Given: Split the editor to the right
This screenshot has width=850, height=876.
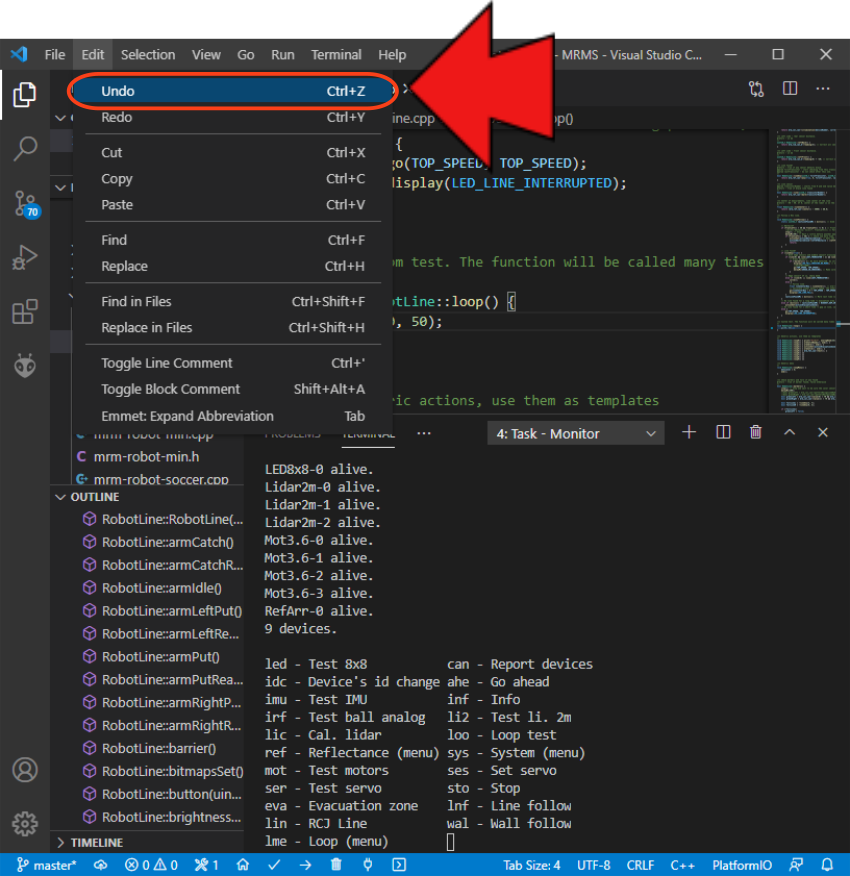Looking at the screenshot, I should pos(790,89).
